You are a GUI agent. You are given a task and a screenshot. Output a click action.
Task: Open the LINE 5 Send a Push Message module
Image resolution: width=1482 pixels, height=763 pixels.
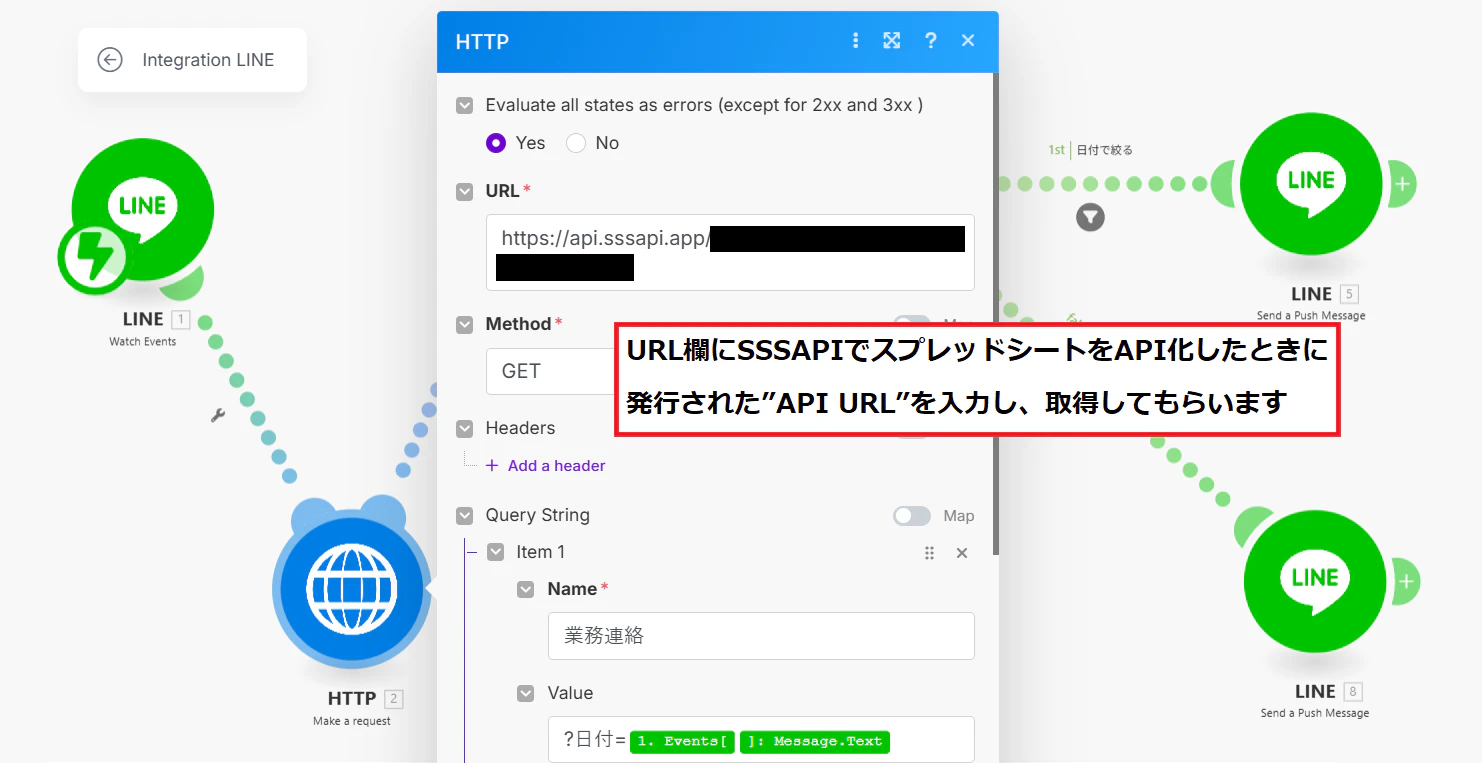coord(1311,184)
